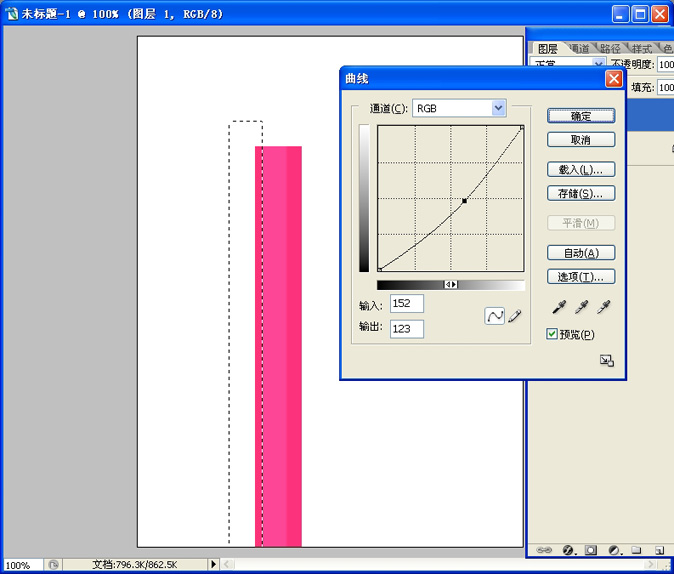Click the 自动(A) button
This screenshot has width=674, height=574.
[581, 253]
